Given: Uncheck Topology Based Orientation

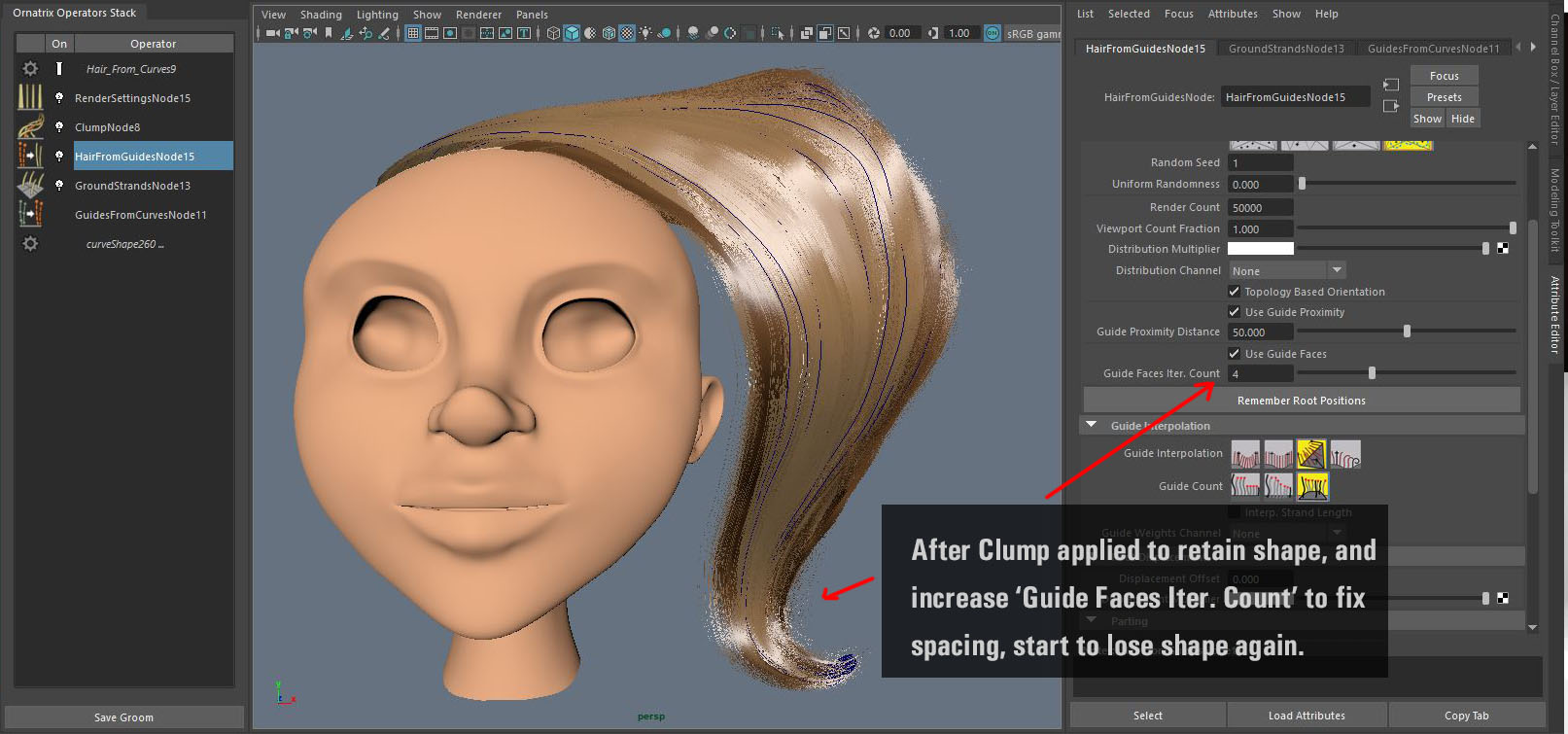Looking at the screenshot, I should [1235, 292].
